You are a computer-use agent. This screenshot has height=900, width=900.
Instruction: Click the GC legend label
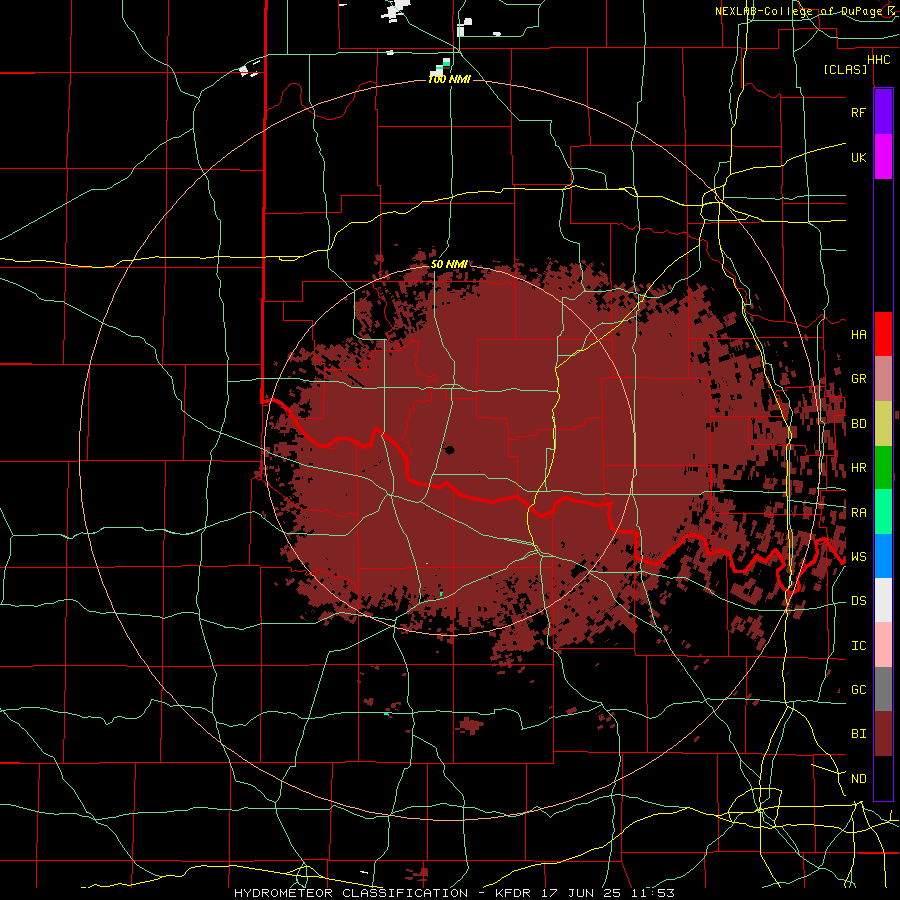pos(858,690)
